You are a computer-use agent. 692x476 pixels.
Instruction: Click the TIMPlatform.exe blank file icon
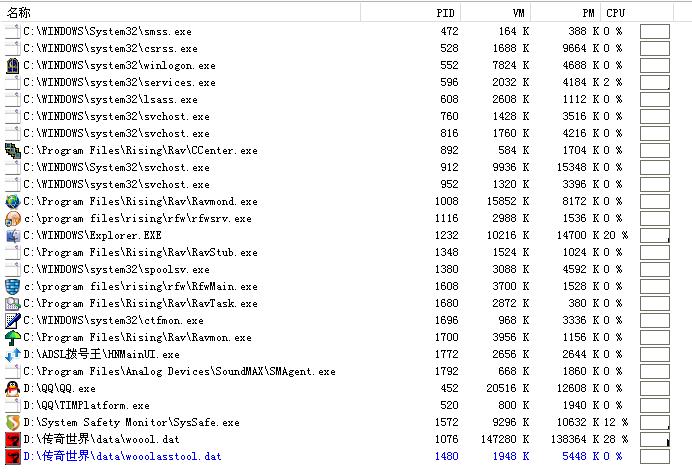click(x=13, y=405)
